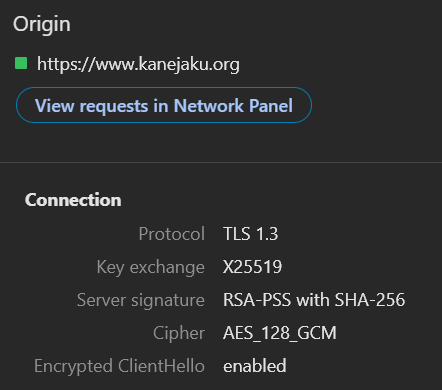Select the TLS 1.3 protocol value

click(x=250, y=233)
